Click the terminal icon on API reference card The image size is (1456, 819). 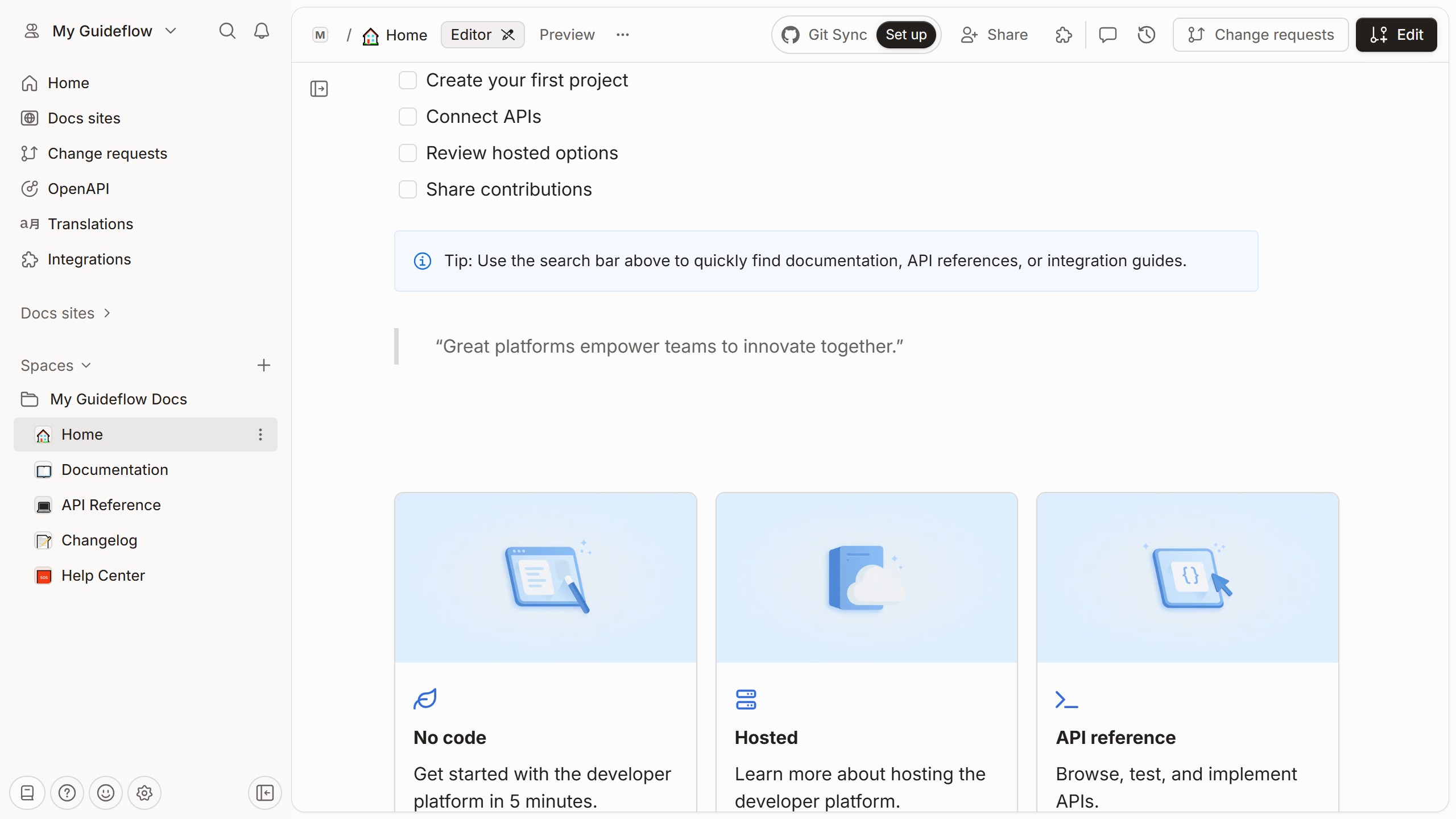(1067, 700)
